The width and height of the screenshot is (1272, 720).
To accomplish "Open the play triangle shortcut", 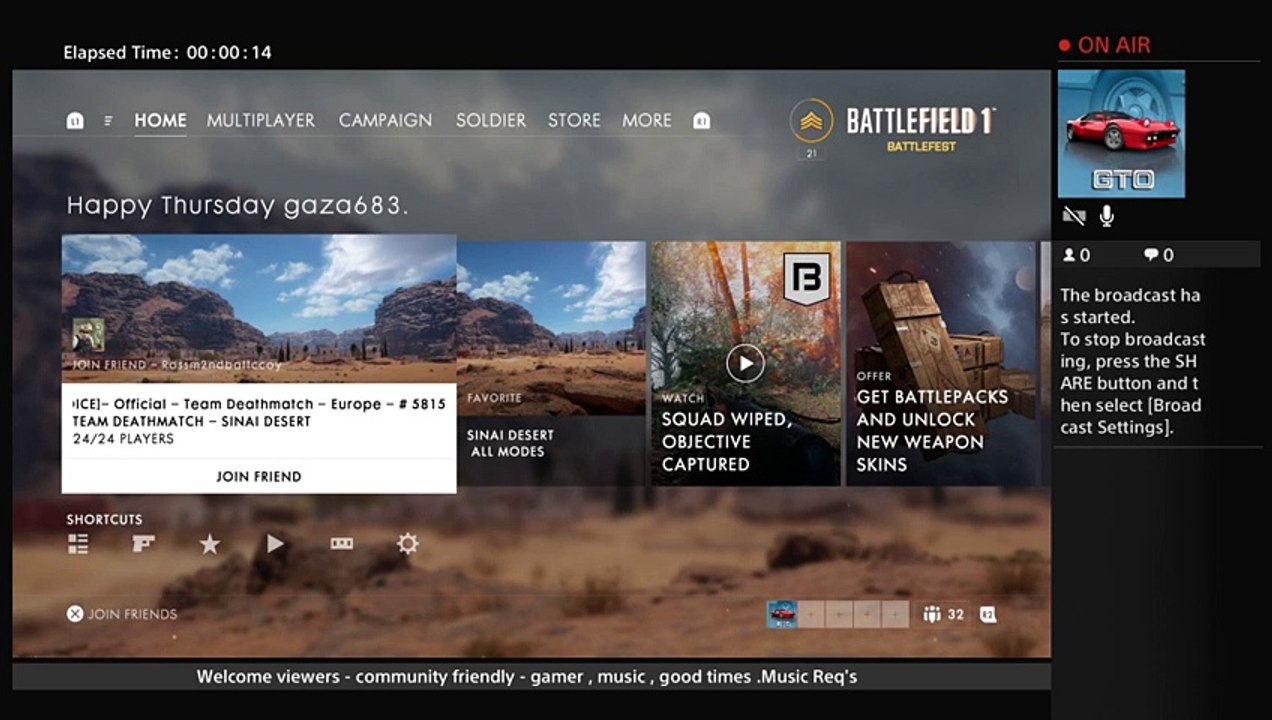I will 275,544.
